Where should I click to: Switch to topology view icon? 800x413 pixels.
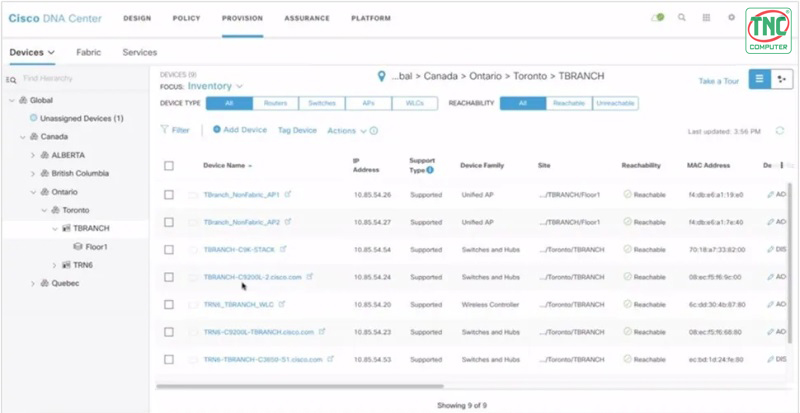tap(782, 79)
